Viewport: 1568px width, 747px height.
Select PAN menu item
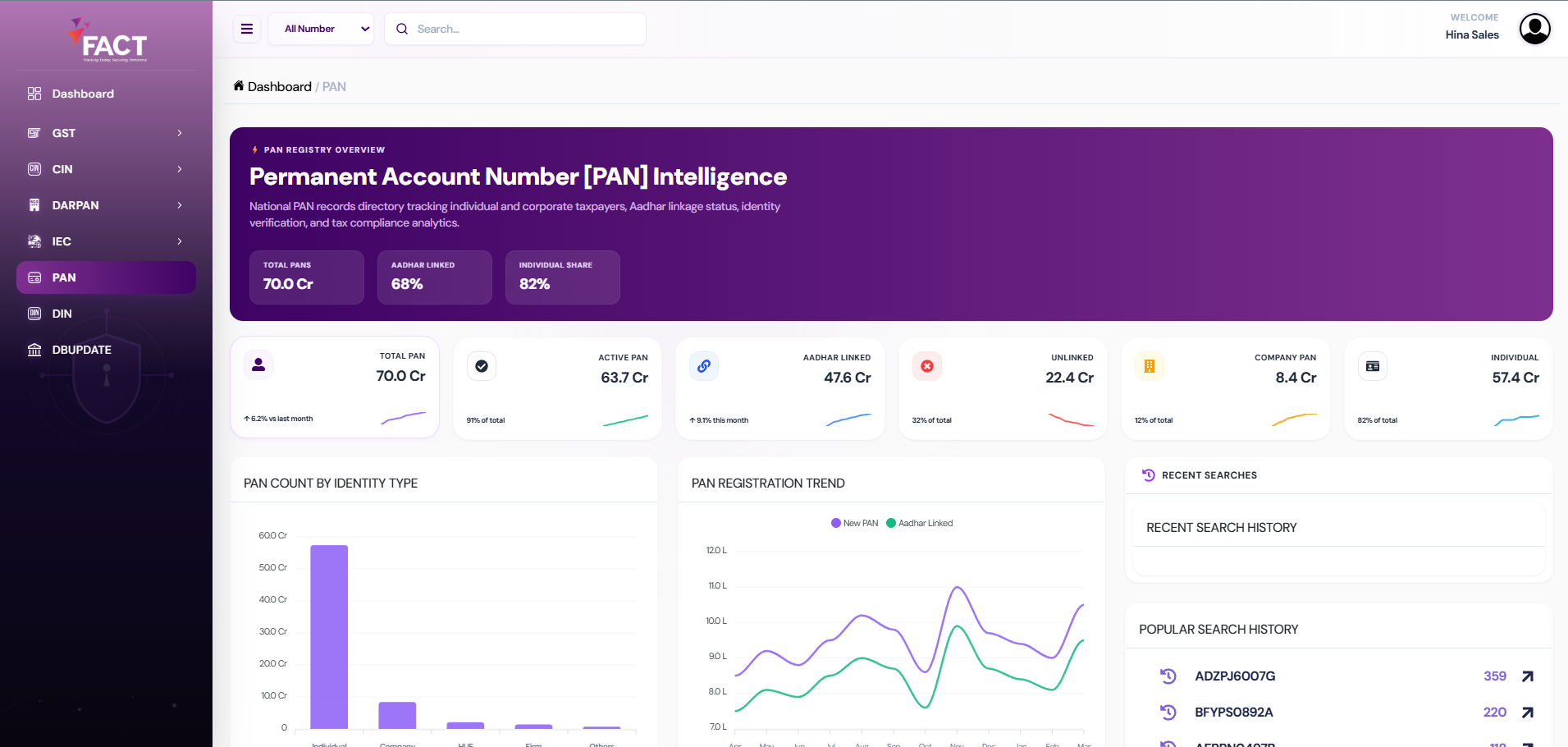(106, 277)
